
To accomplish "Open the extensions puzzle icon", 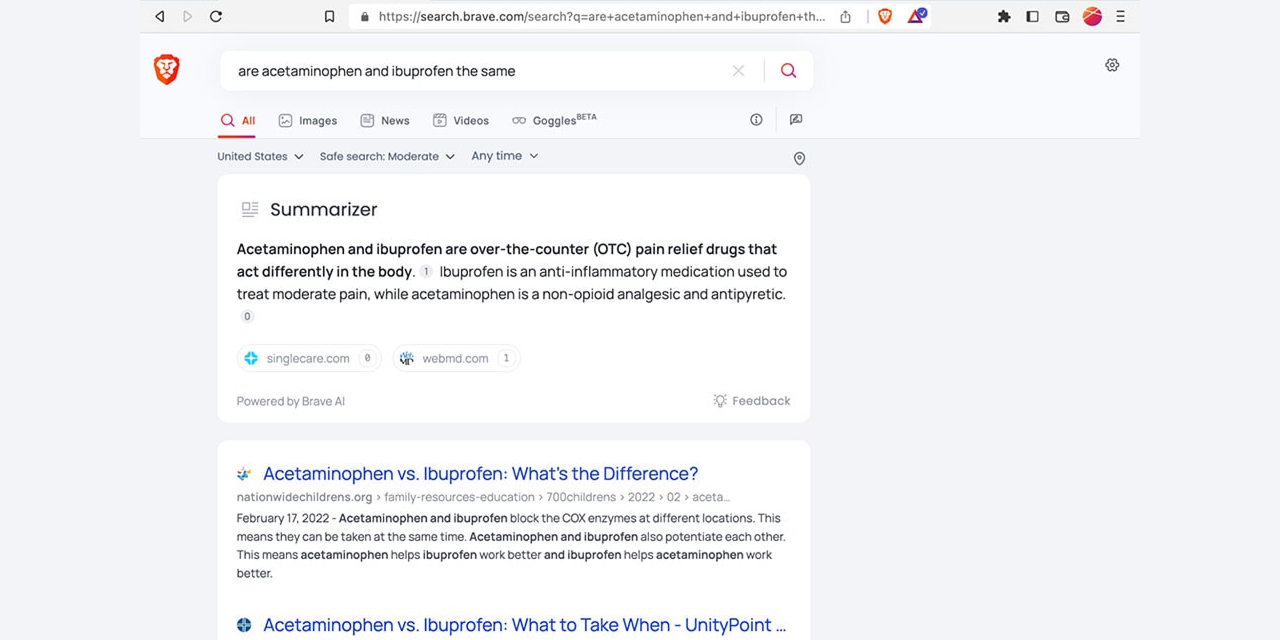I will coord(1004,16).
